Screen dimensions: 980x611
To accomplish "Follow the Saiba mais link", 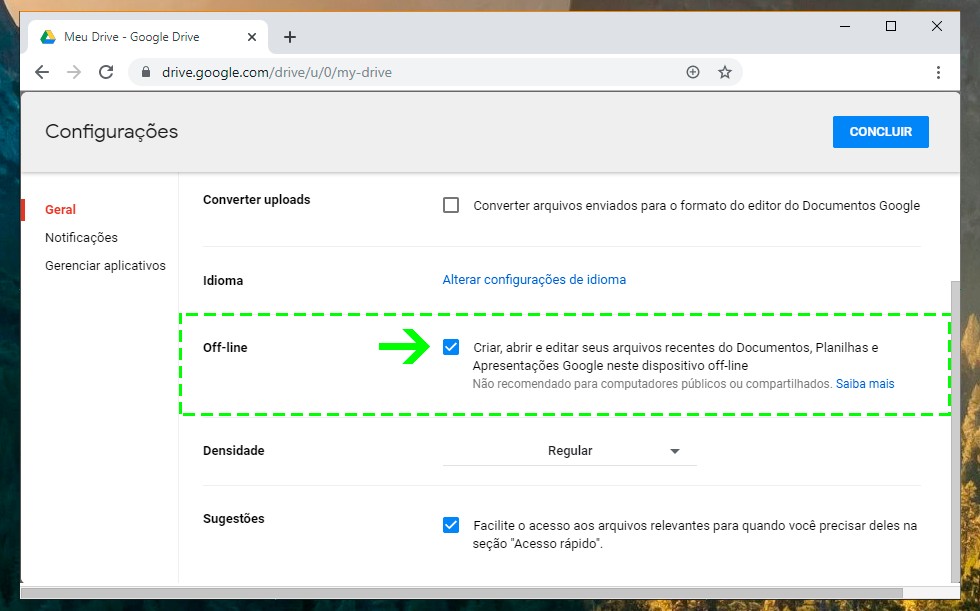I will [x=865, y=384].
